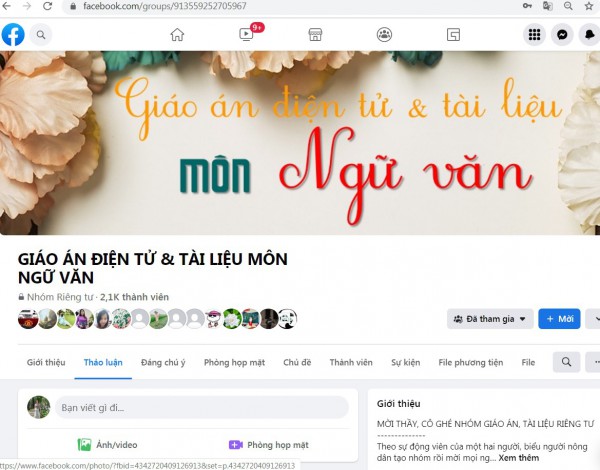Viewport: 600px width, 470px height.
Task: Open the 'Thành viên' tab
Action: [350, 362]
